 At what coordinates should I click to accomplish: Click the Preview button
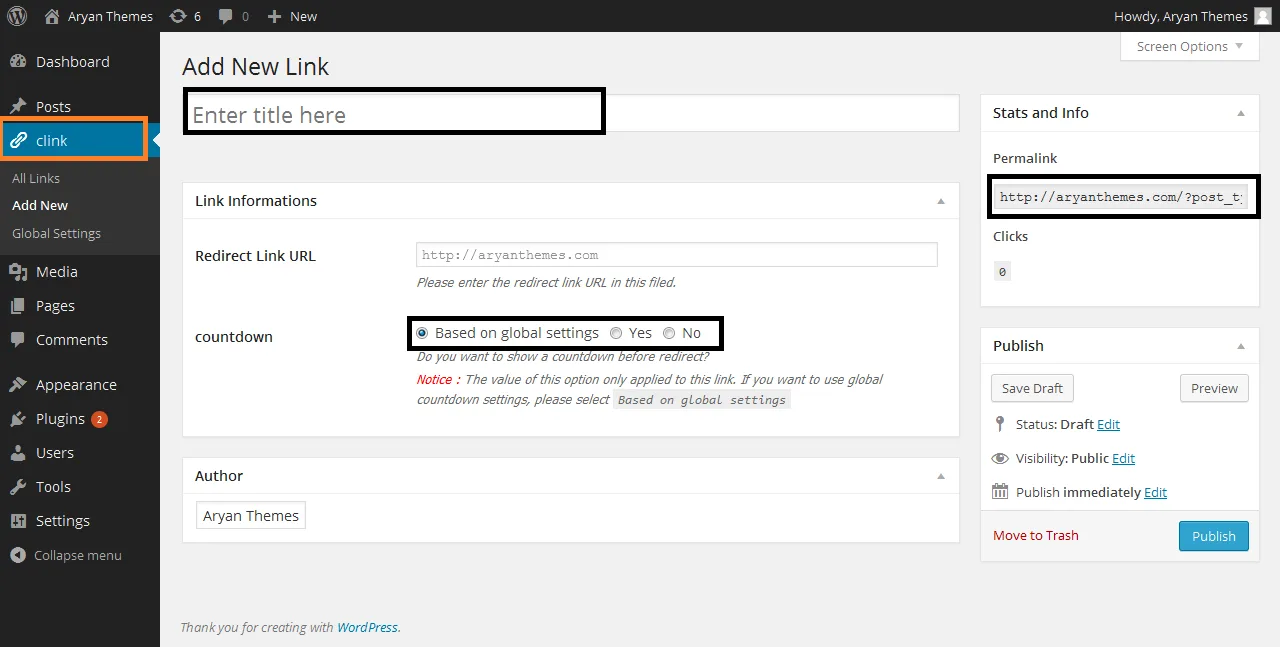pos(1214,388)
